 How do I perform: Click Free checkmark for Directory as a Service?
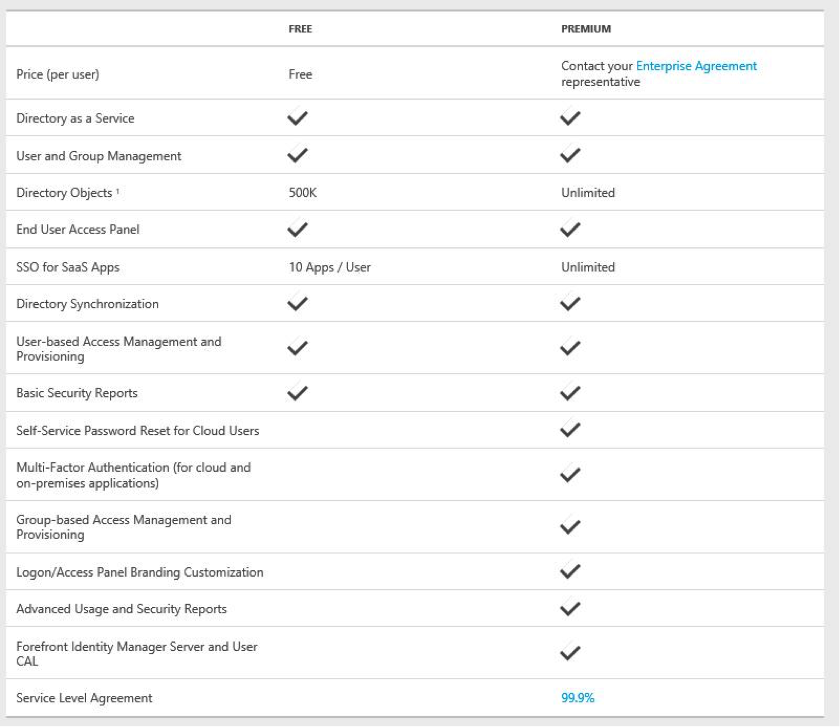tap(298, 118)
